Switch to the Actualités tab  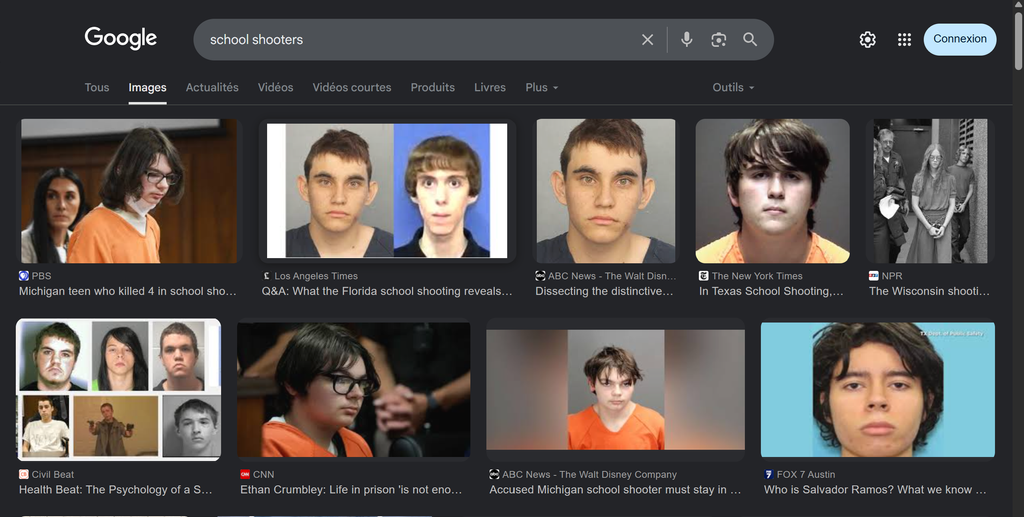click(x=212, y=88)
